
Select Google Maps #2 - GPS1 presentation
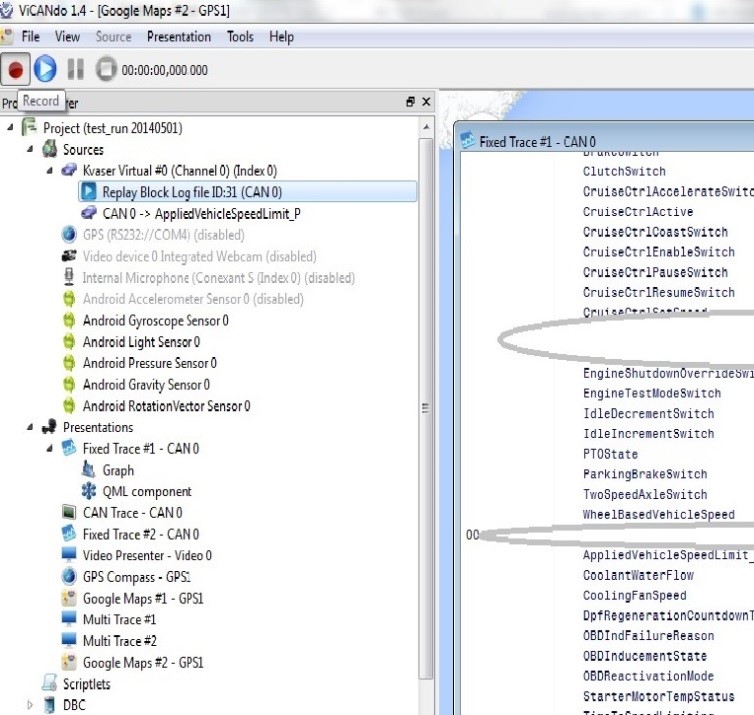(143, 662)
